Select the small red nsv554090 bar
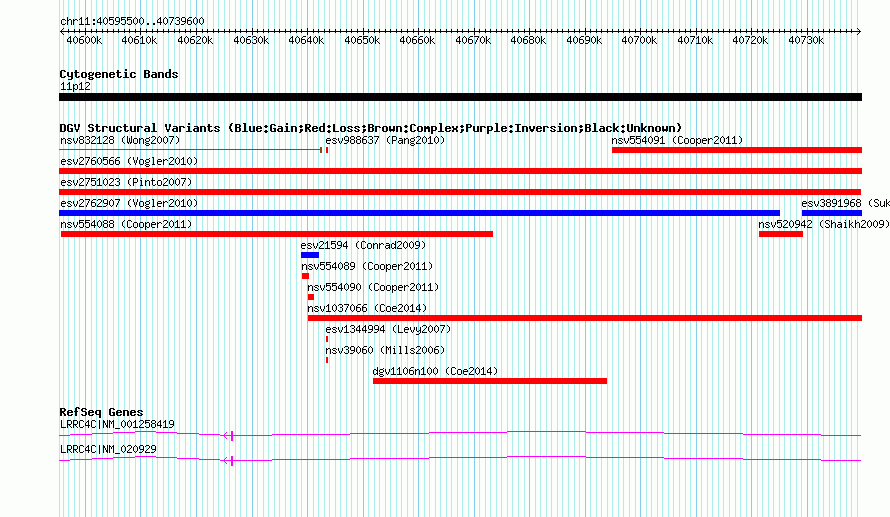Image resolution: width=890 pixels, height=517 pixels. [311, 297]
